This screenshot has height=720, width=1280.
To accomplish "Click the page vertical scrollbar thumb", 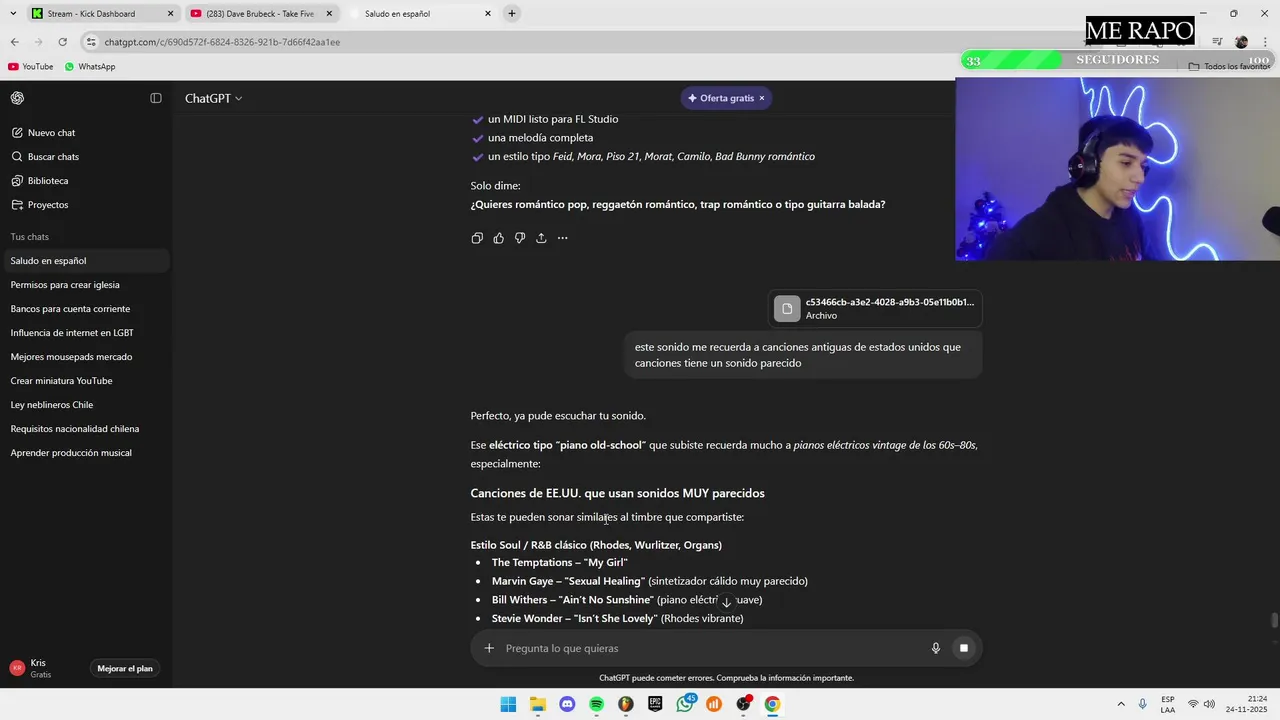I will point(1274,620).
